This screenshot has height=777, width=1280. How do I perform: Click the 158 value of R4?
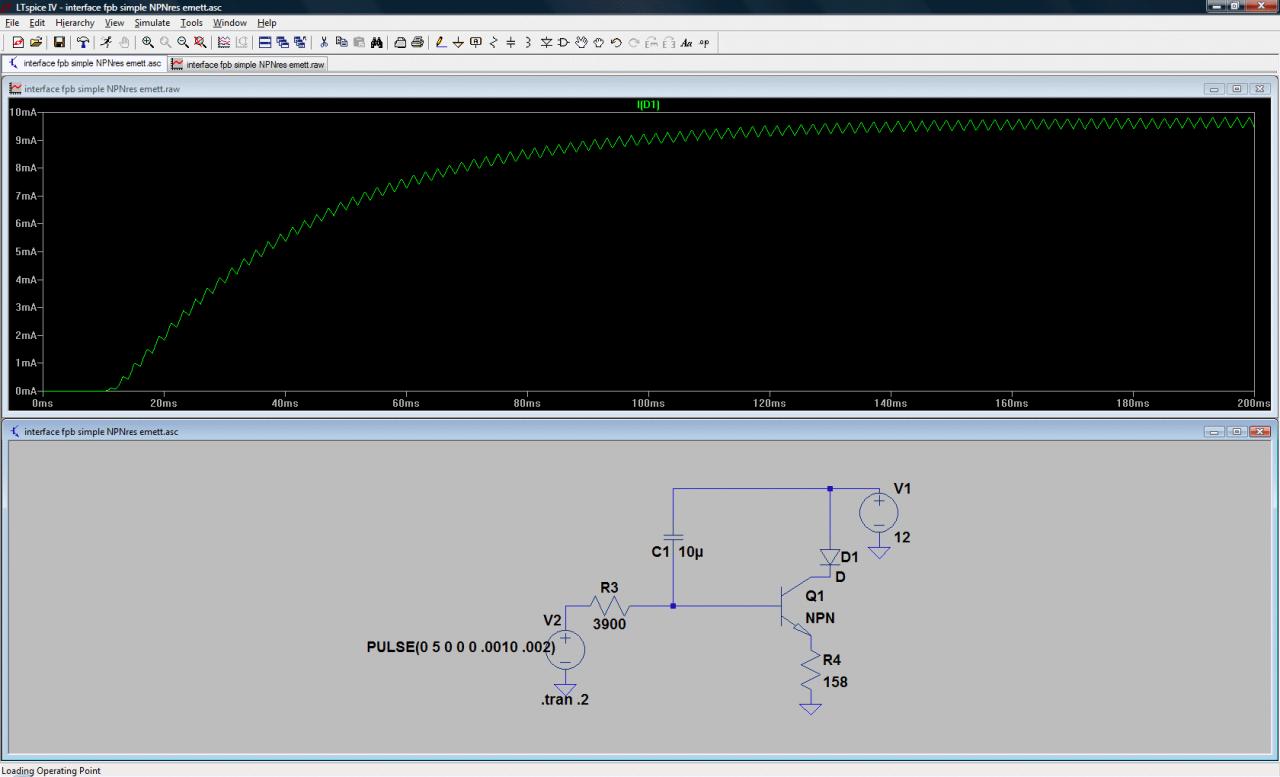tap(835, 682)
